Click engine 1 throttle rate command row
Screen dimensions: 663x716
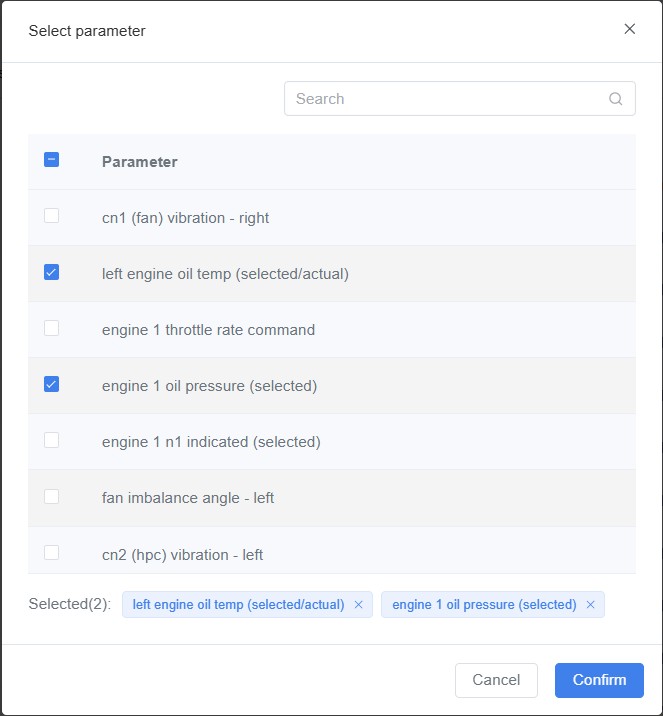click(x=208, y=330)
